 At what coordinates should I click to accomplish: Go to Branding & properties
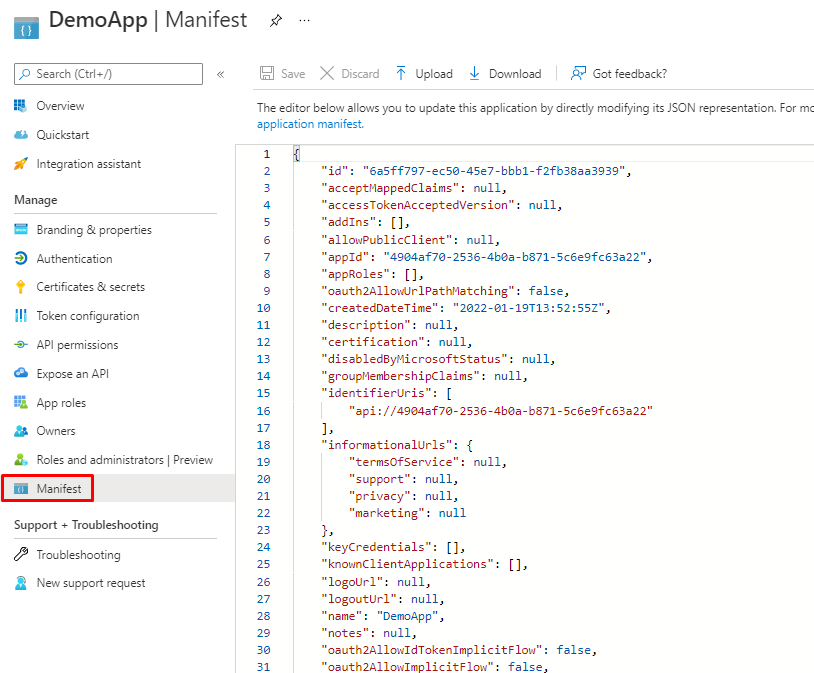tap(94, 230)
